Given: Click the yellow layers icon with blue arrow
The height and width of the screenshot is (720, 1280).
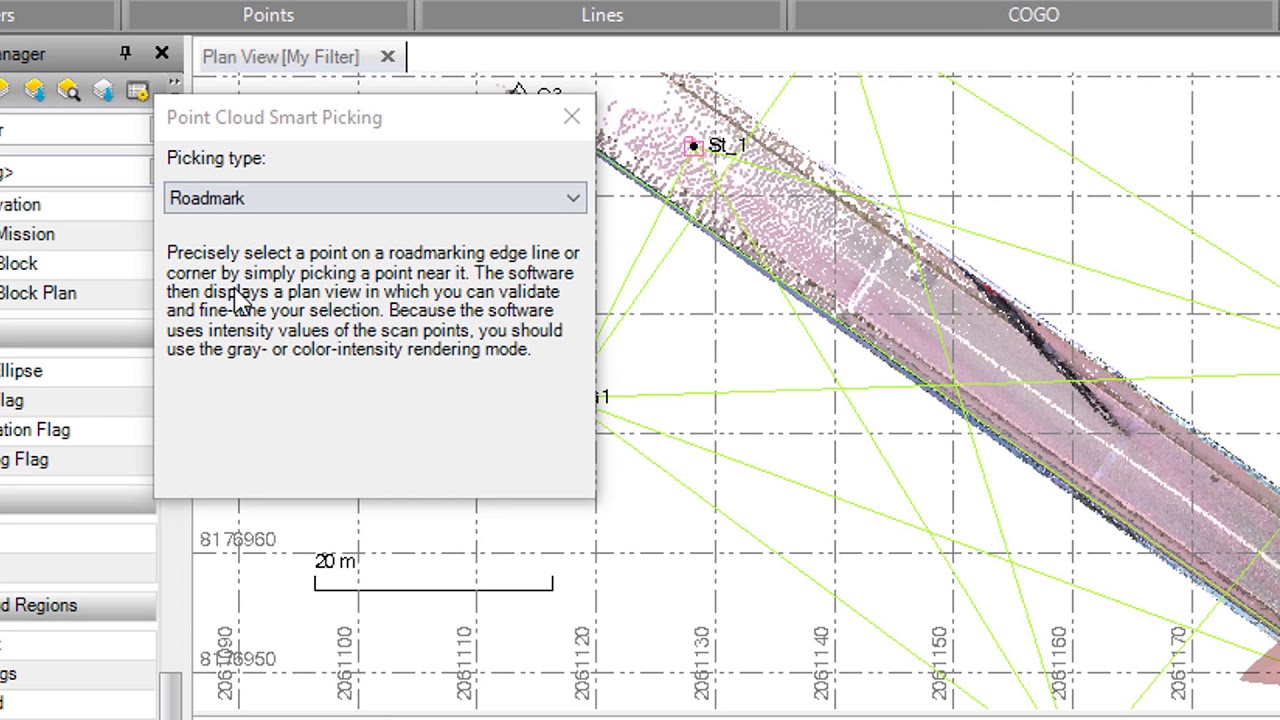Looking at the screenshot, I should pos(35,91).
